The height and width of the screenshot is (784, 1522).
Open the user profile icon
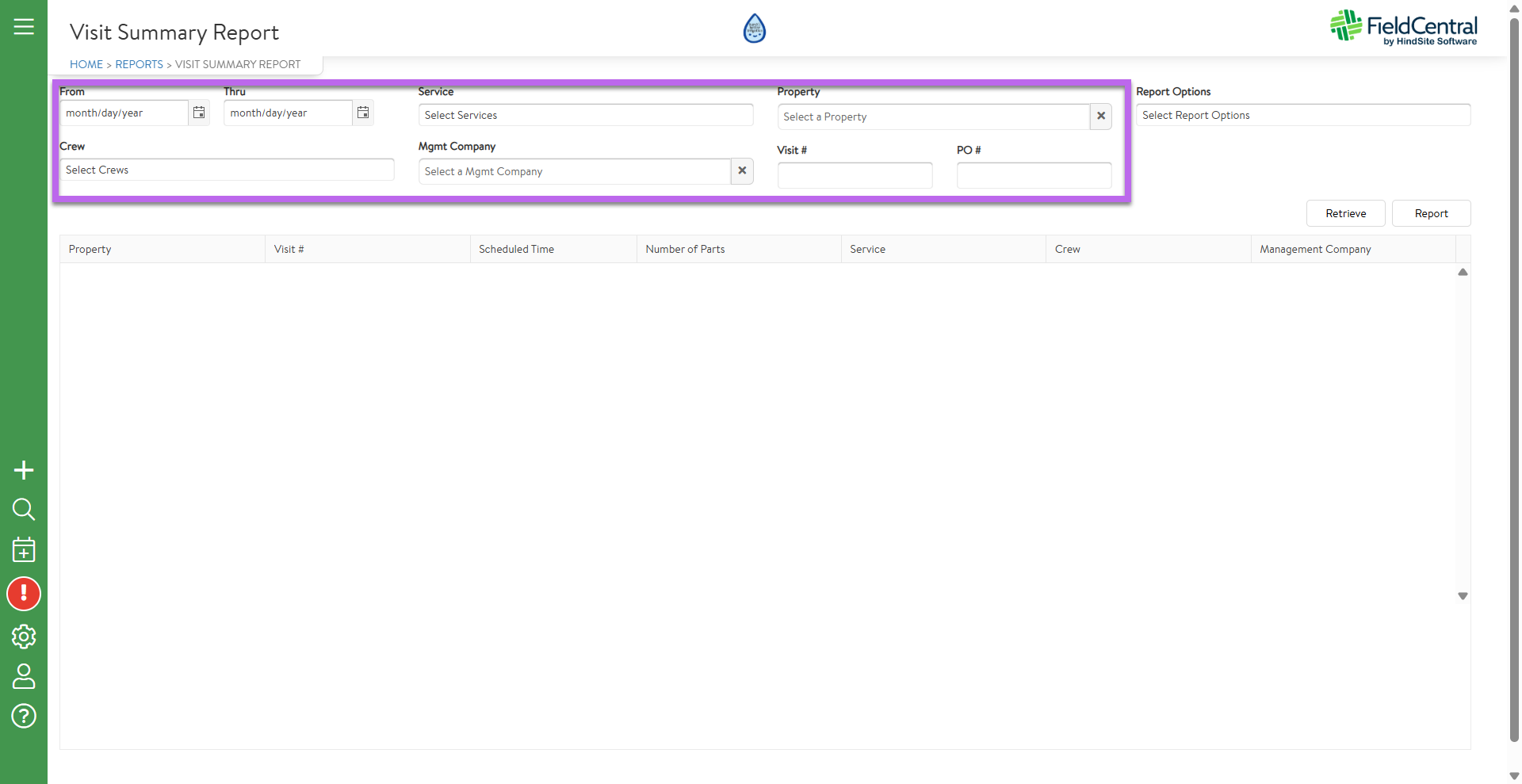coord(24,676)
